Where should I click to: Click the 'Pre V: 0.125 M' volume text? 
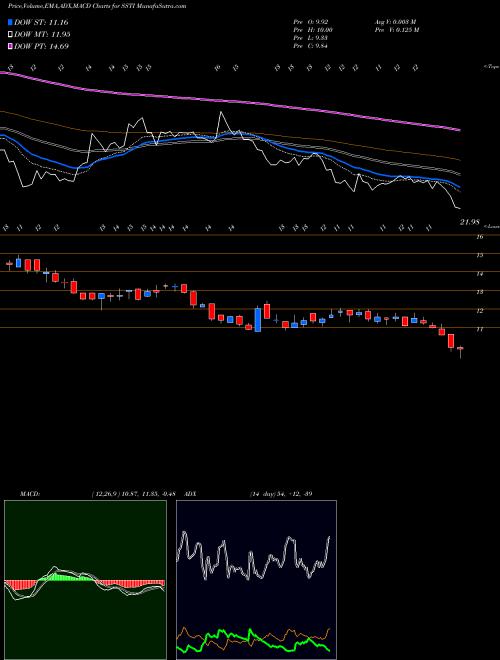[396, 30]
